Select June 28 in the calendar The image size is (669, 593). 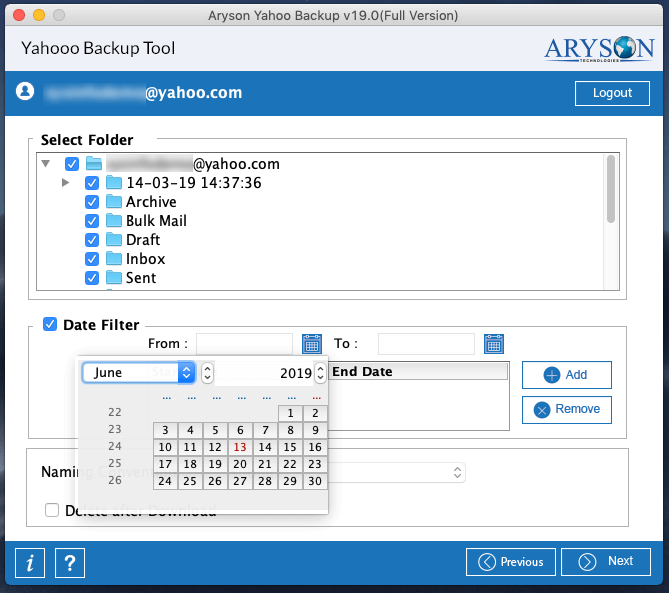click(265, 481)
